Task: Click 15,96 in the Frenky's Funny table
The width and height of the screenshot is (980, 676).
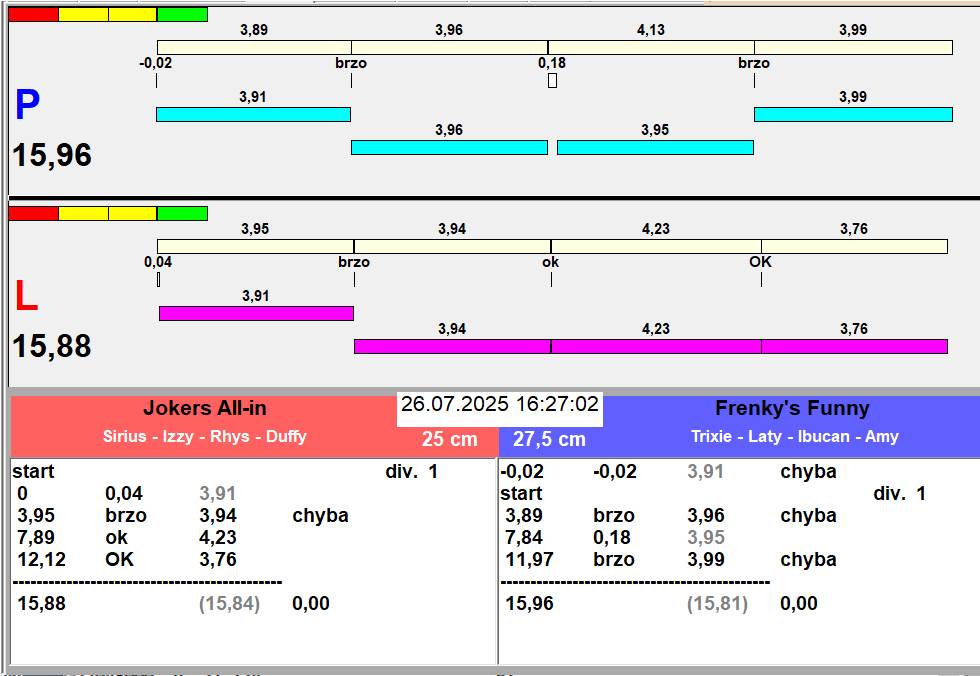Action: (x=529, y=604)
